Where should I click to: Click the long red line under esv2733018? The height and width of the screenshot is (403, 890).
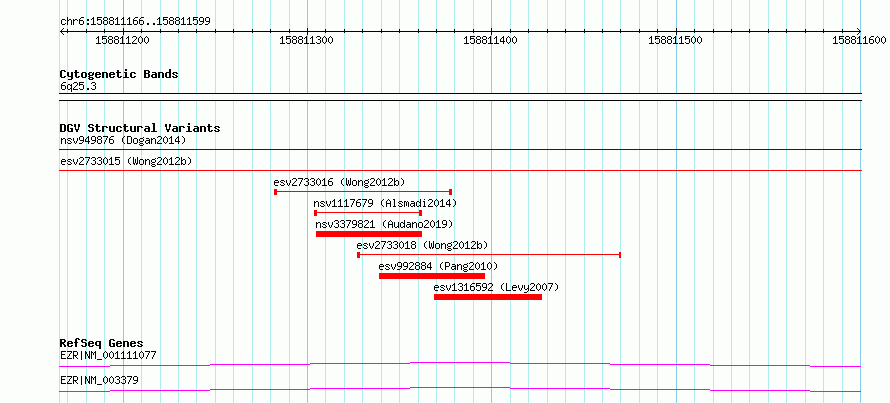click(489, 255)
